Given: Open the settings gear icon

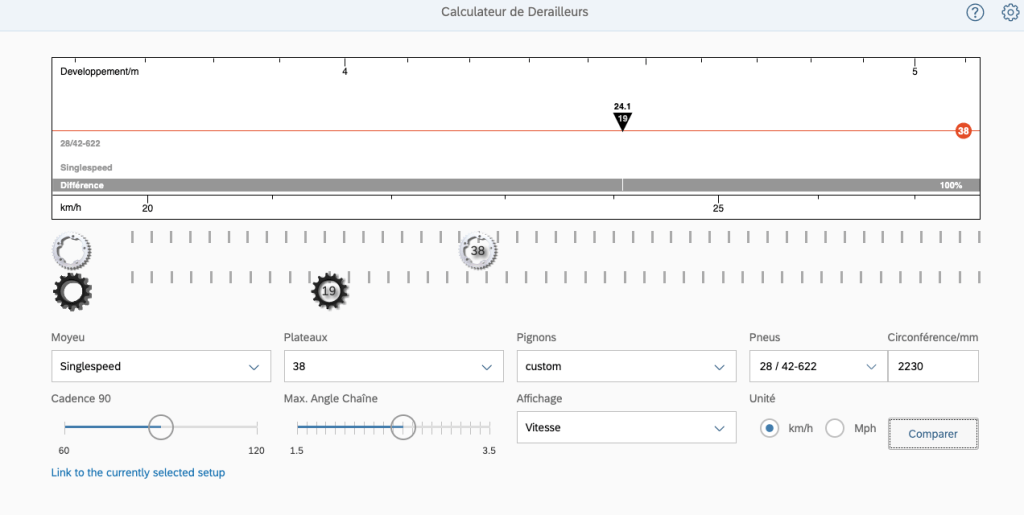Looking at the screenshot, I should pos(1010,12).
